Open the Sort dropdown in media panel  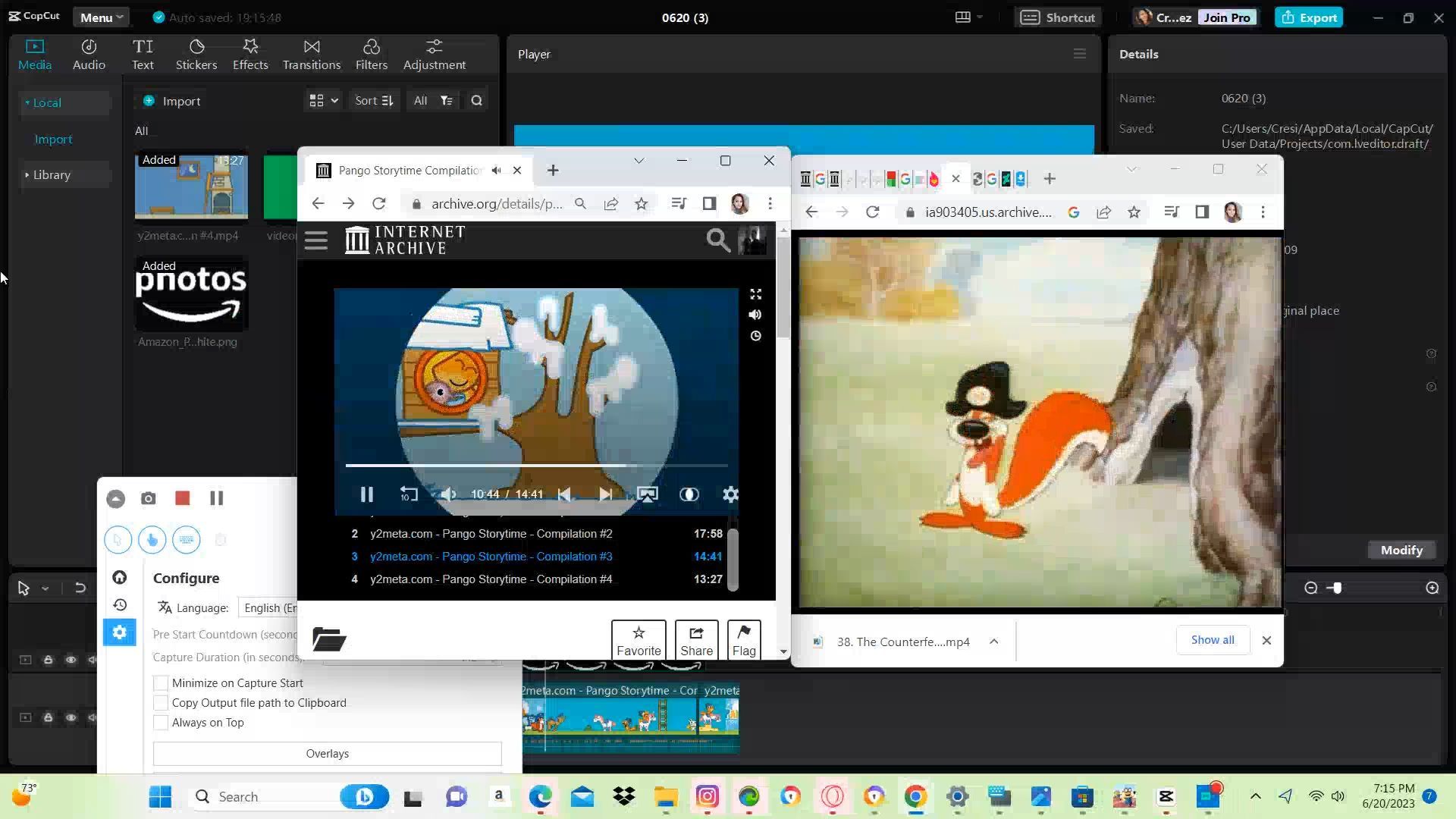click(373, 100)
